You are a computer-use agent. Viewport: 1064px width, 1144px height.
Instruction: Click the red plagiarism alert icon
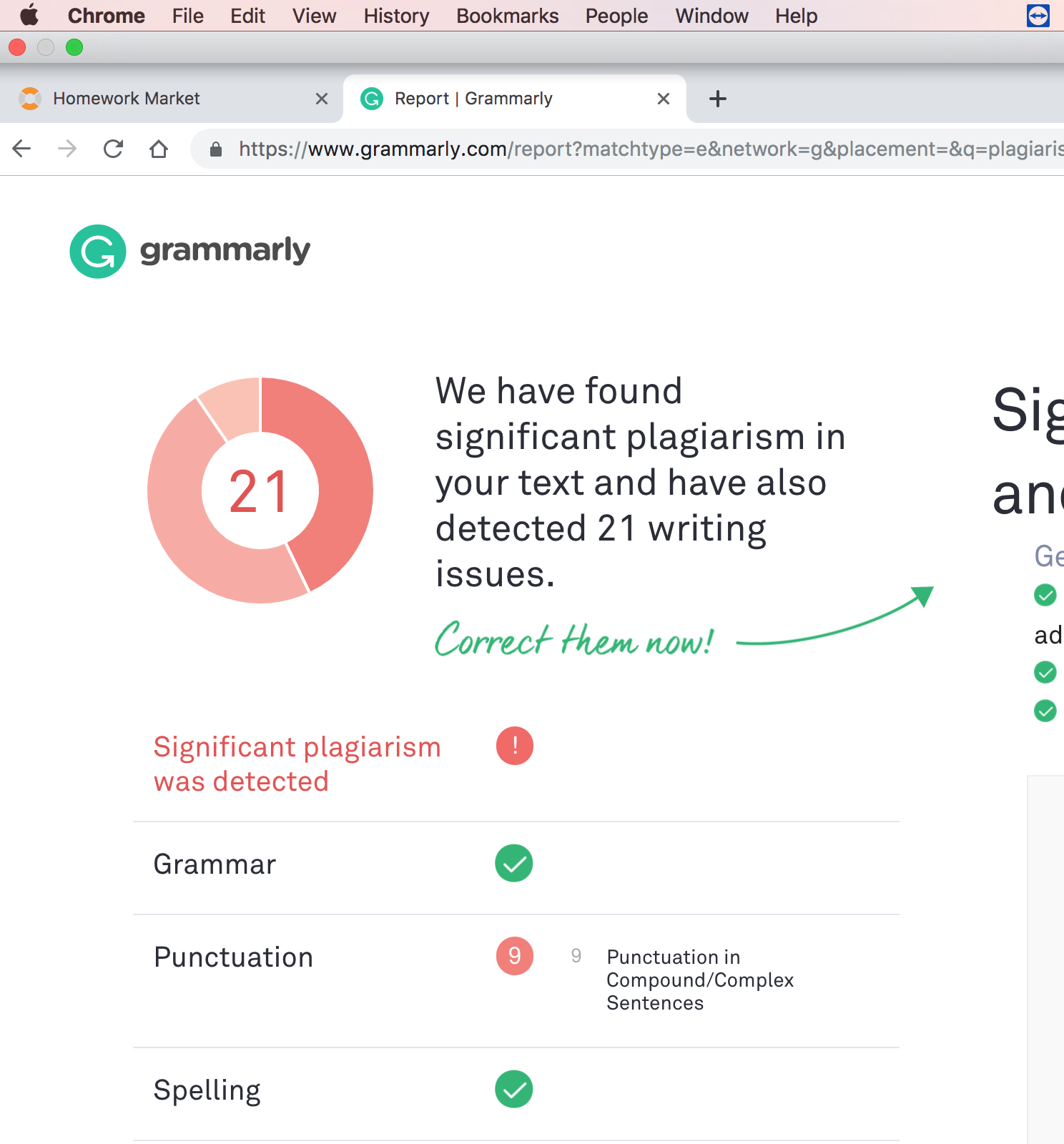(x=515, y=746)
